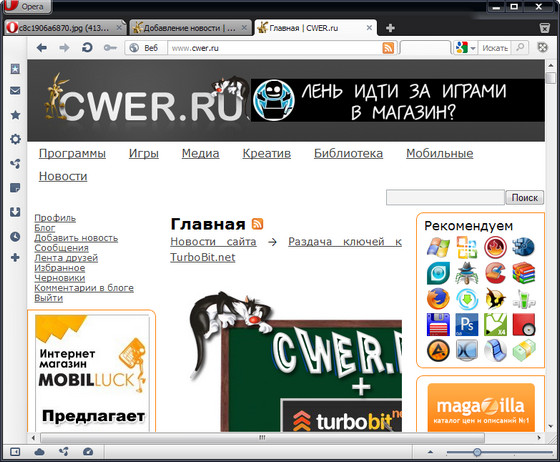Go forward with the forward arrow

click(x=64, y=47)
